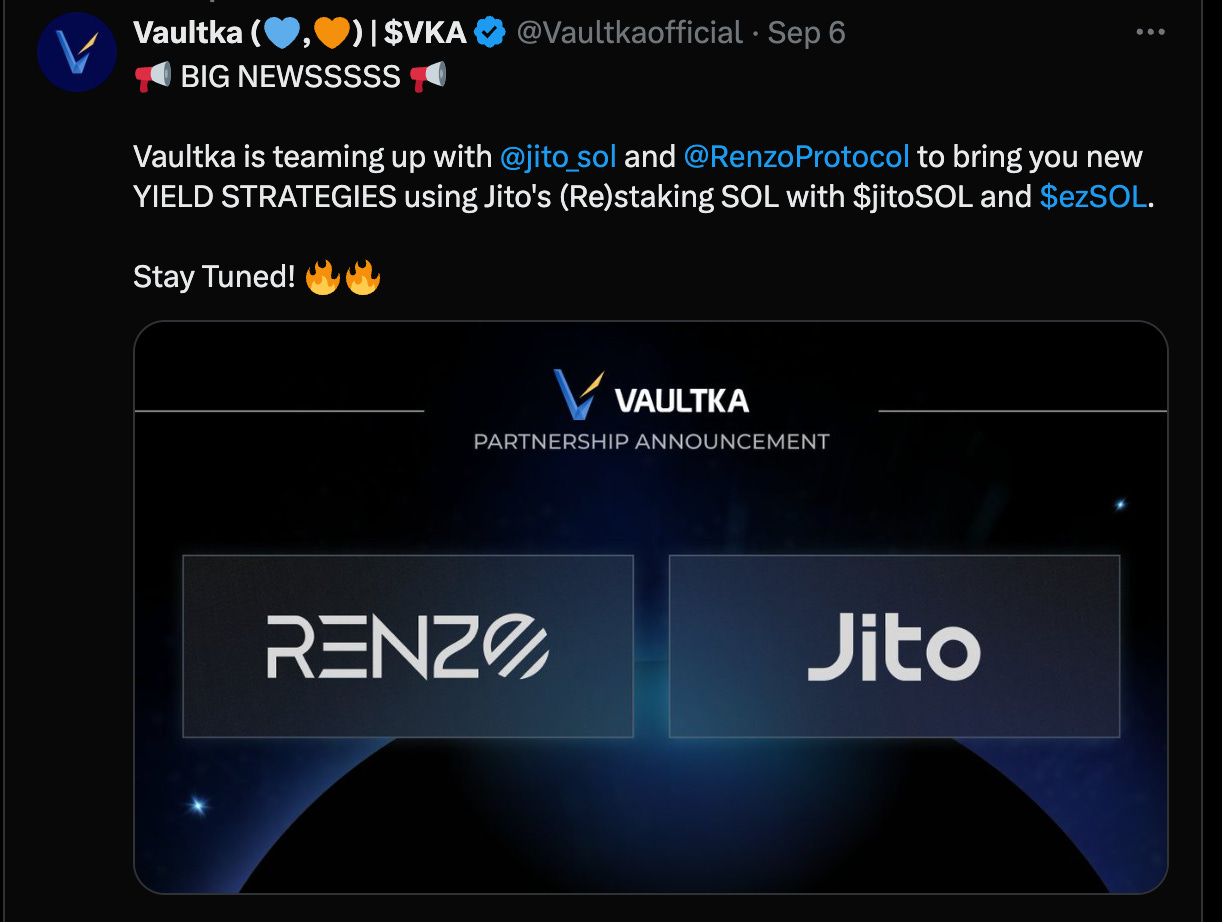
Task: Follow the @jito_sol mention link
Action: click(x=557, y=157)
